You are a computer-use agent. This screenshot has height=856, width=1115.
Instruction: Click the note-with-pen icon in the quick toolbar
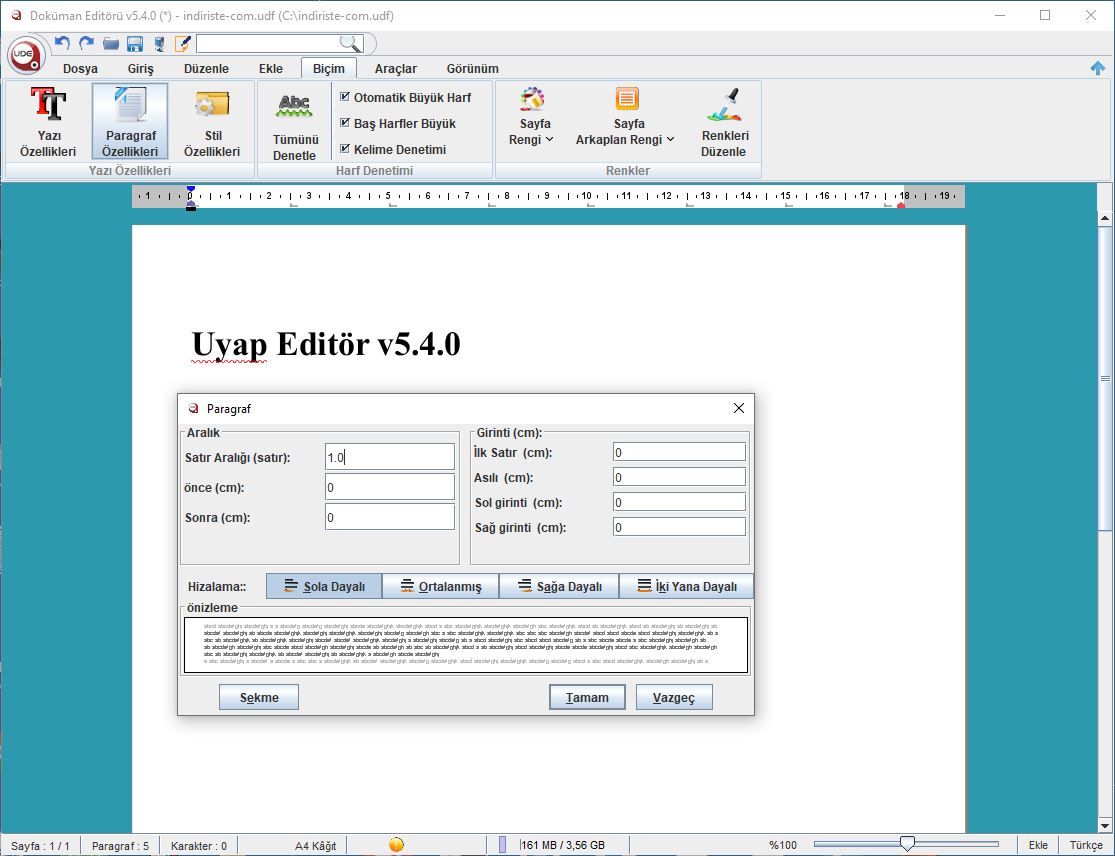183,43
